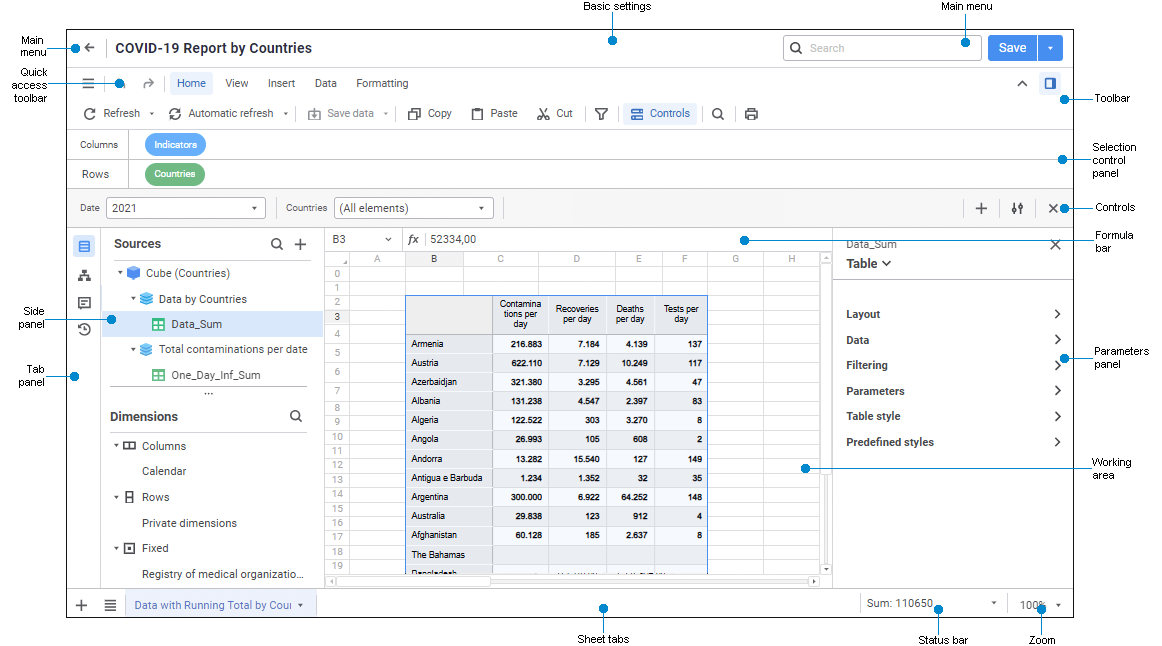Expand the Table style section

tap(952, 416)
